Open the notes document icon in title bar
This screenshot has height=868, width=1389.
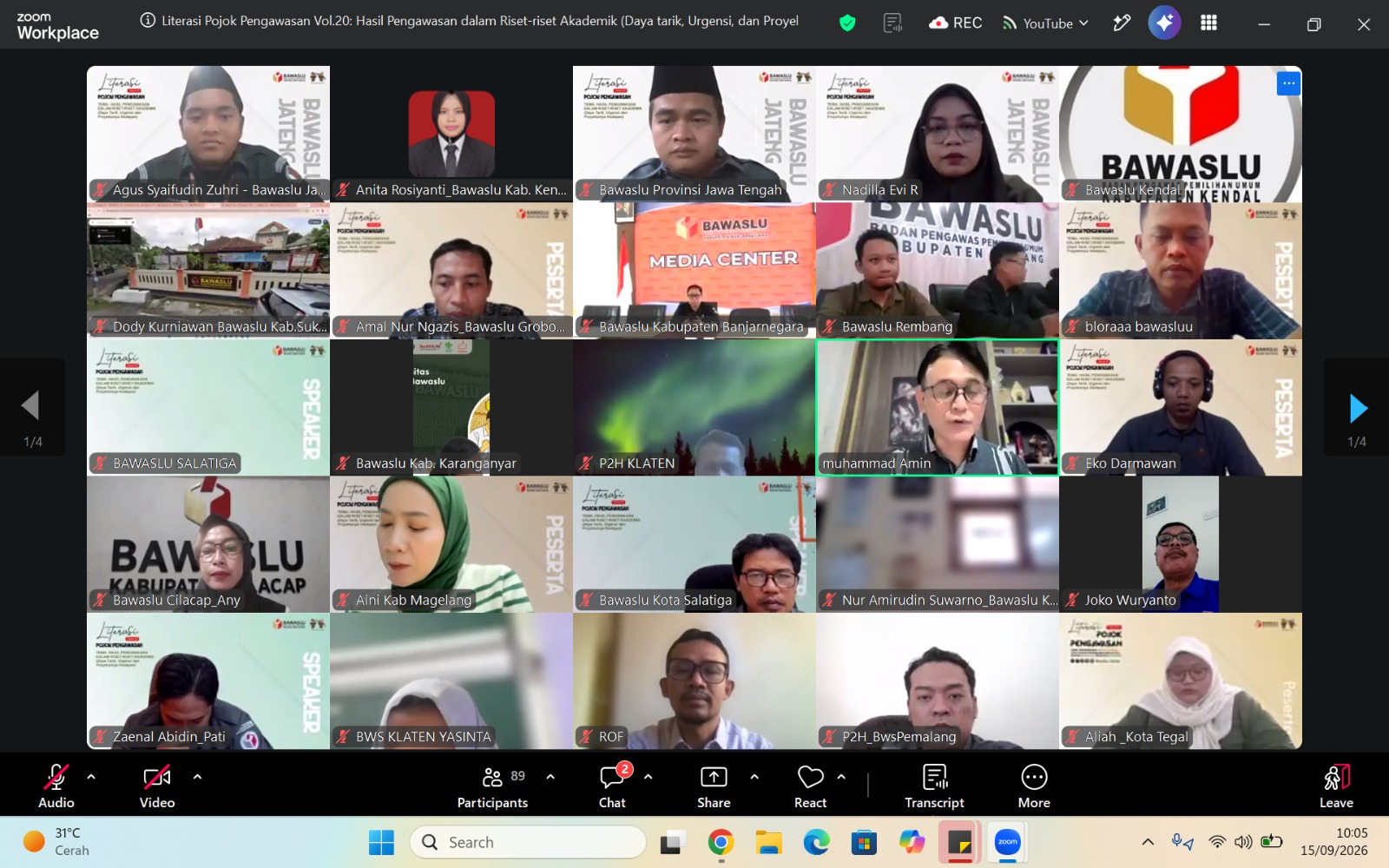[892, 23]
